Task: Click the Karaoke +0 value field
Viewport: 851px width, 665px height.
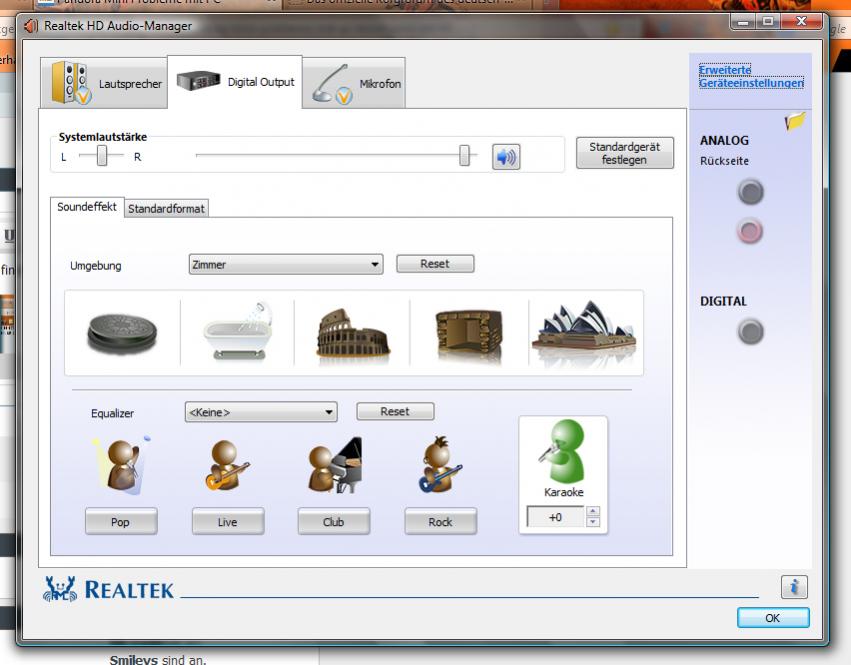Action: tap(555, 517)
